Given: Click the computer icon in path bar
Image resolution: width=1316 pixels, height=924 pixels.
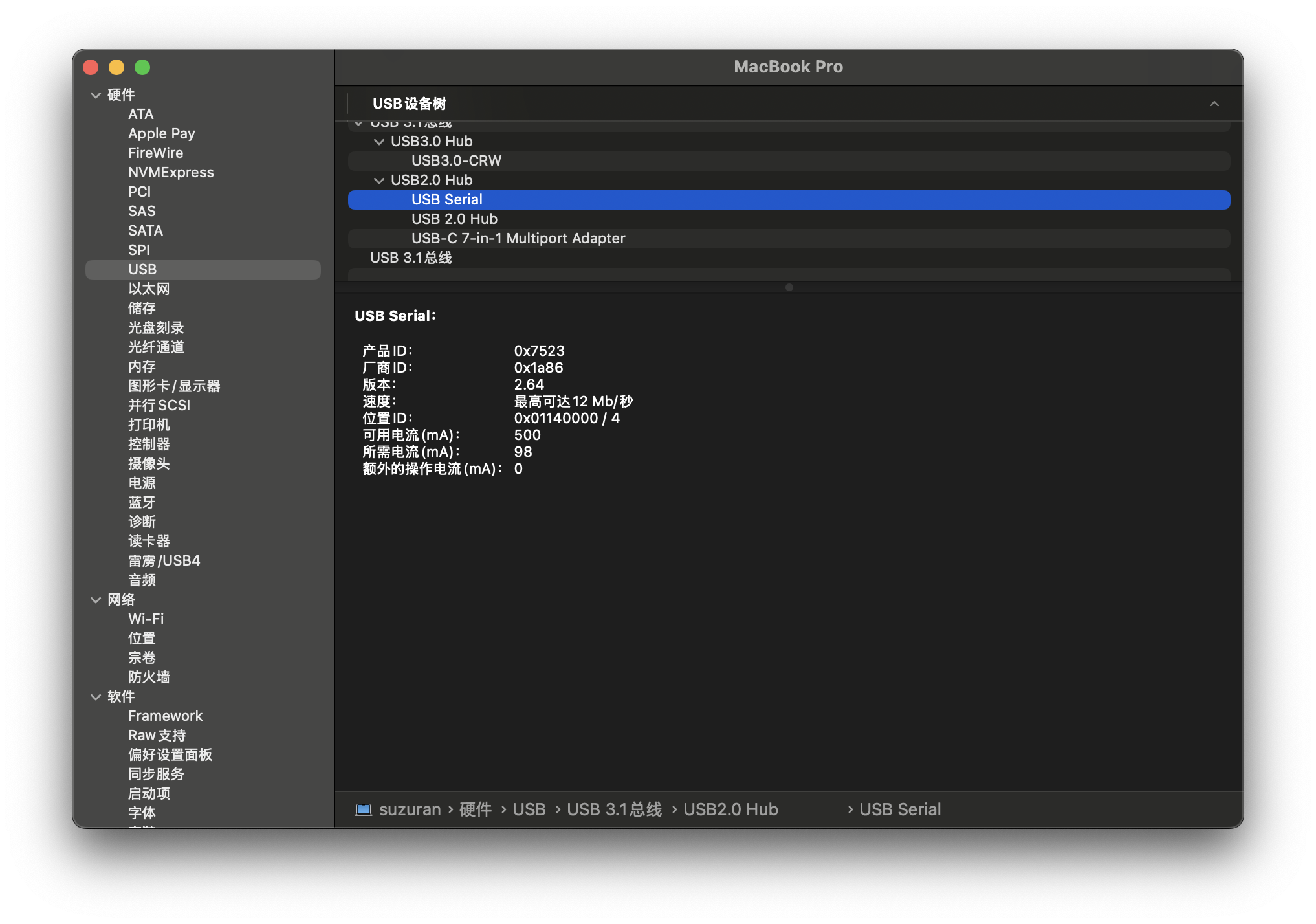Looking at the screenshot, I should pyautogui.click(x=364, y=809).
